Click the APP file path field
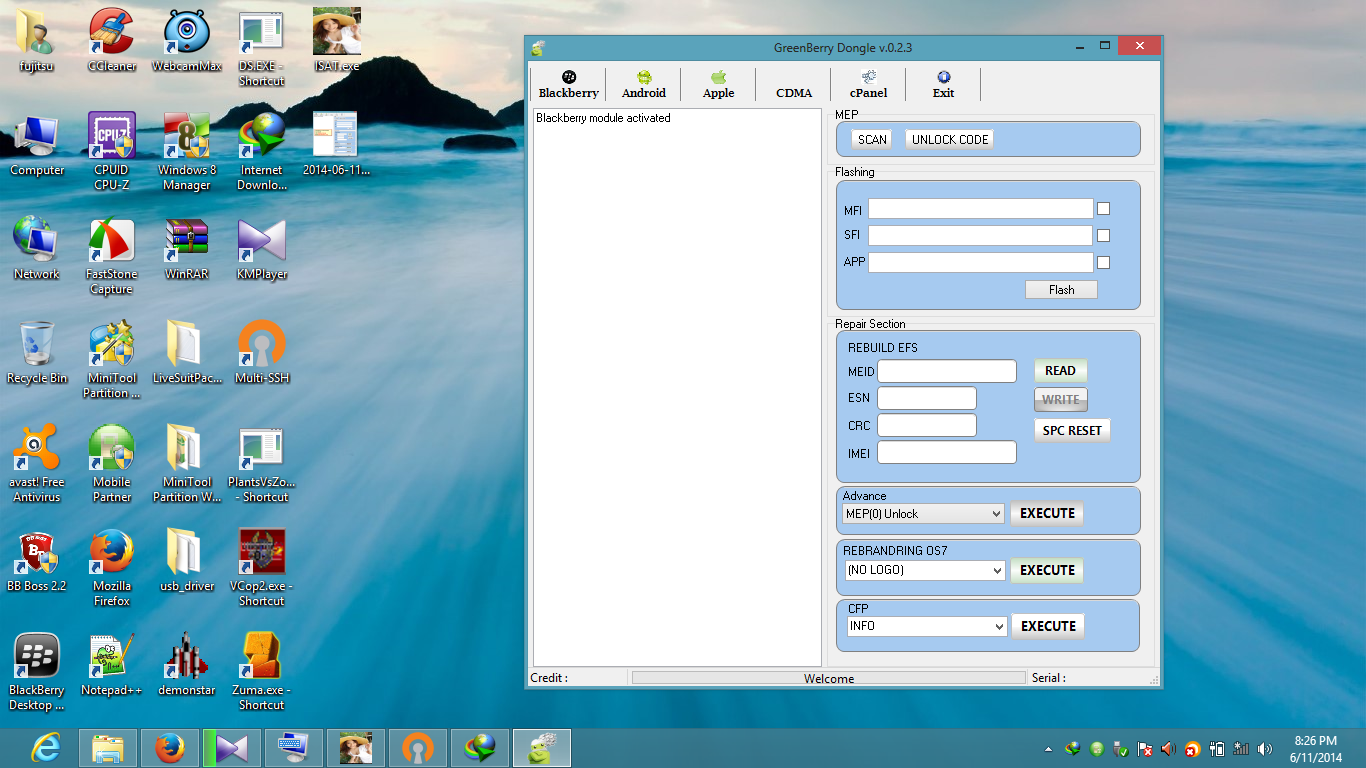 (x=981, y=263)
